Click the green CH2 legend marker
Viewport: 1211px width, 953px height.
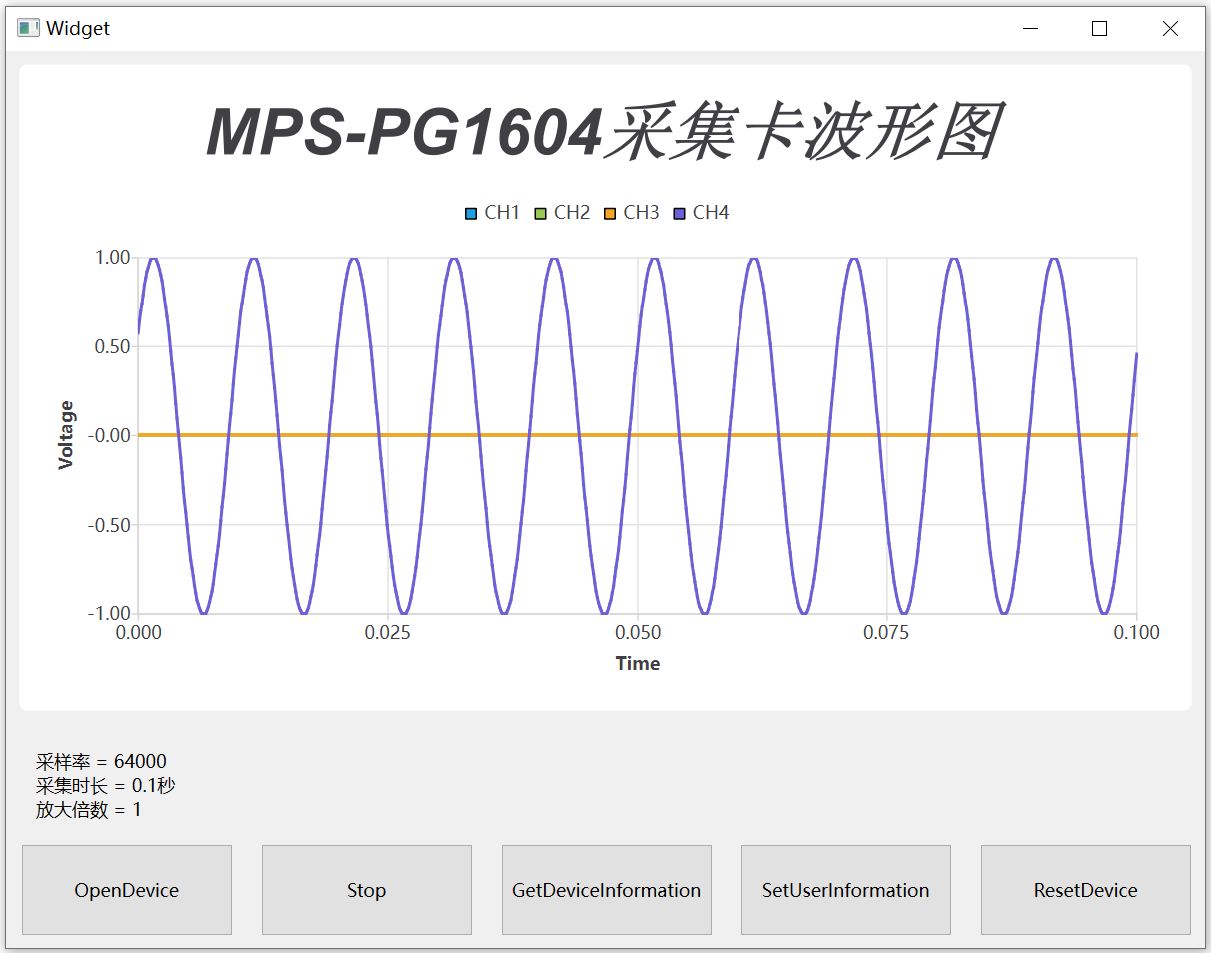tap(541, 213)
